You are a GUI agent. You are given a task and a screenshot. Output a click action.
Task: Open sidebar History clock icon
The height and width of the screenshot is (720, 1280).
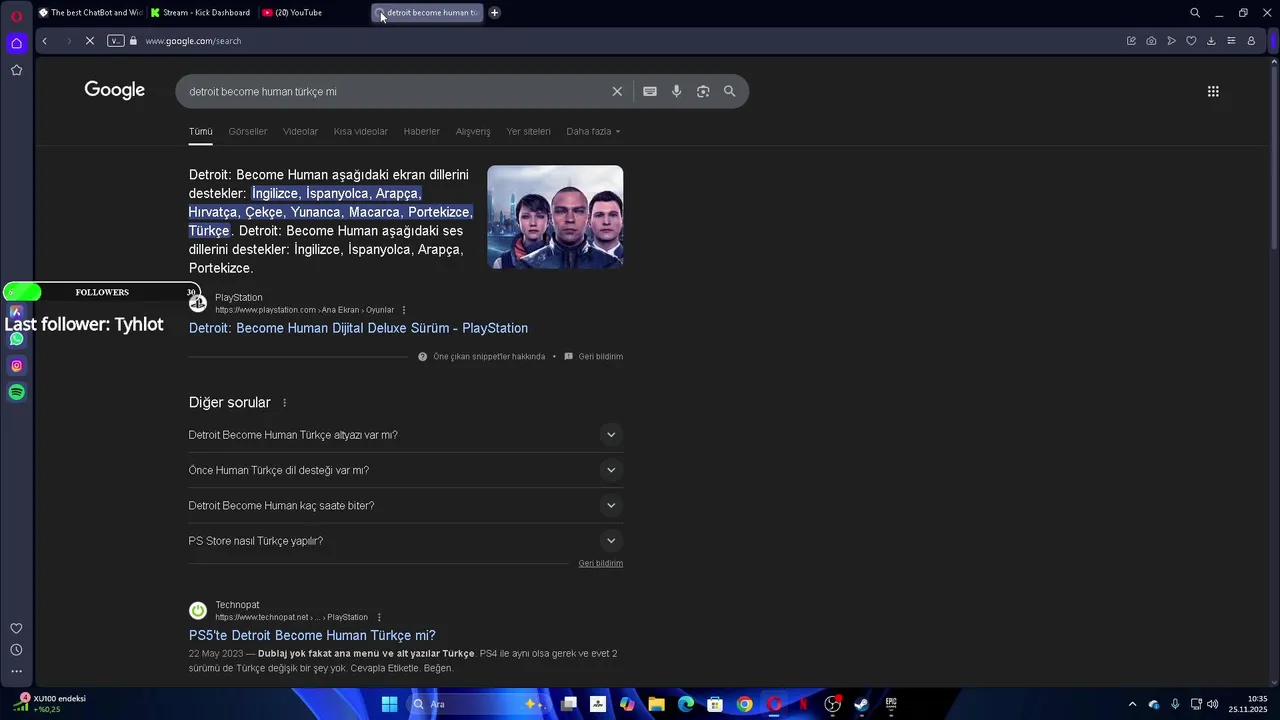[x=16, y=650]
